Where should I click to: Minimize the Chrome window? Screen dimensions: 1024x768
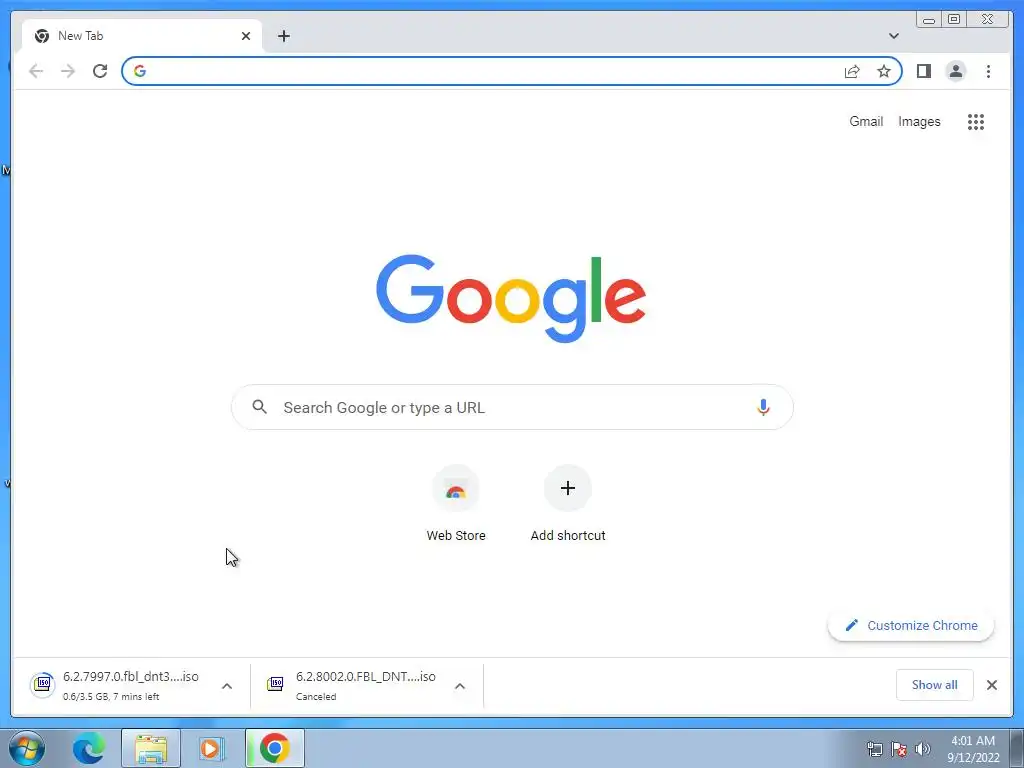[929, 19]
